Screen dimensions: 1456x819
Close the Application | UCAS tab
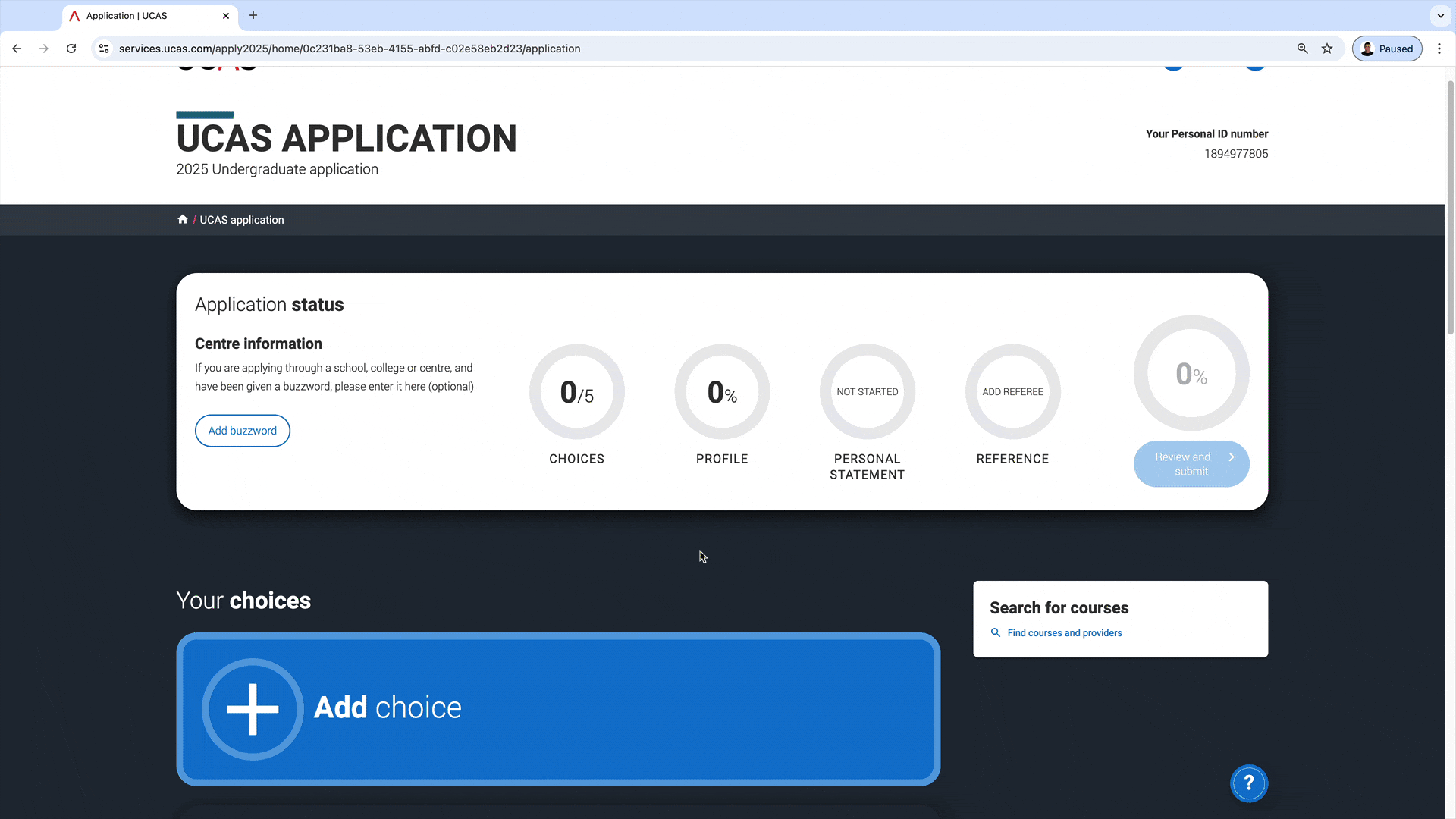click(x=226, y=16)
